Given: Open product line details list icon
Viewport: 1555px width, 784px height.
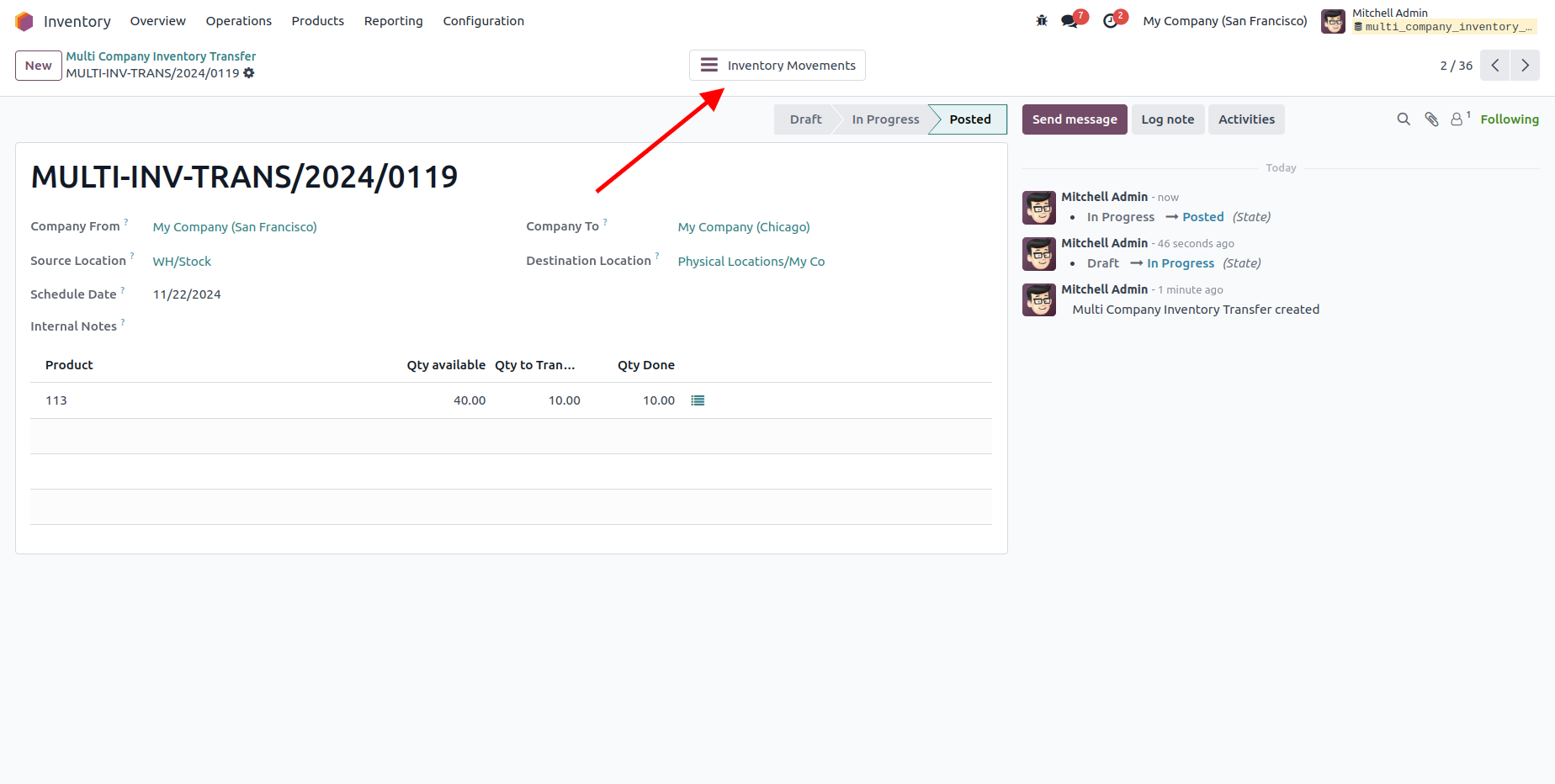Looking at the screenshot, I should [698, 400].
